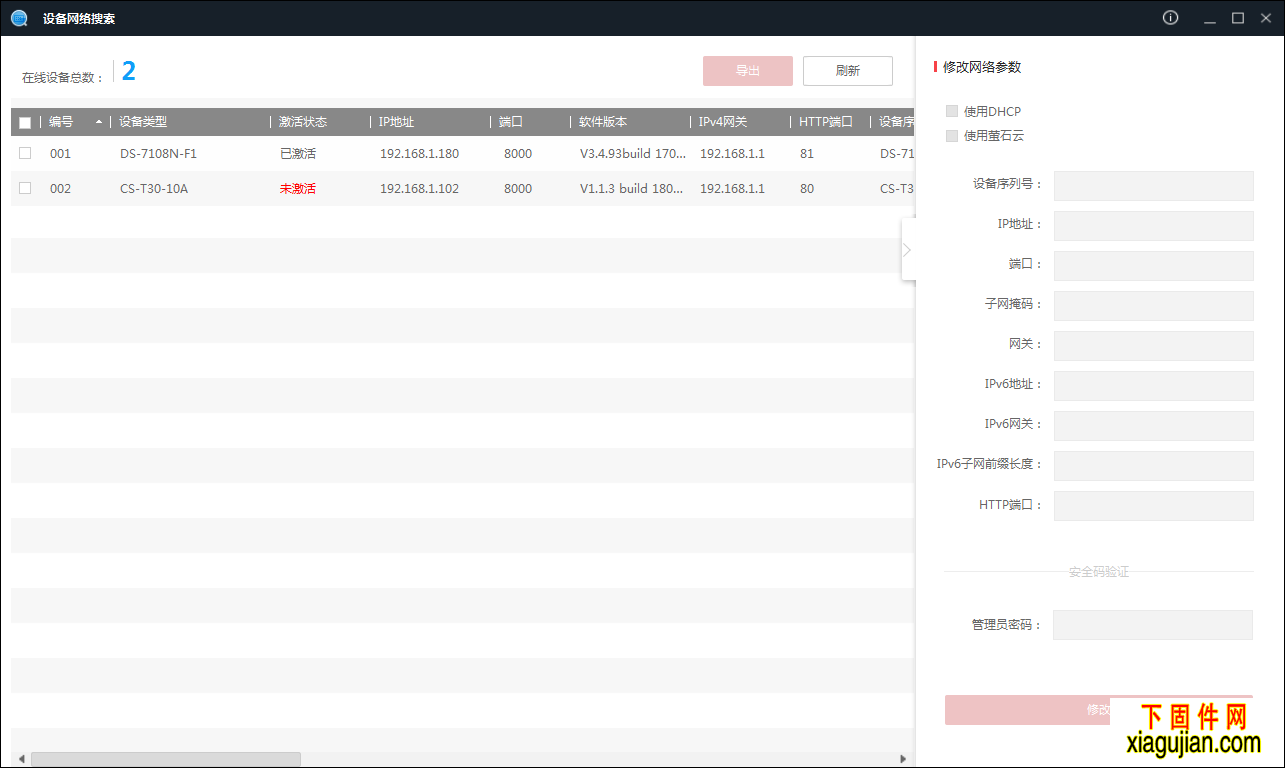This screenshot has height=768, width=1285.
Task: Click the 刷新 refresh button
Action: point(848,71)
